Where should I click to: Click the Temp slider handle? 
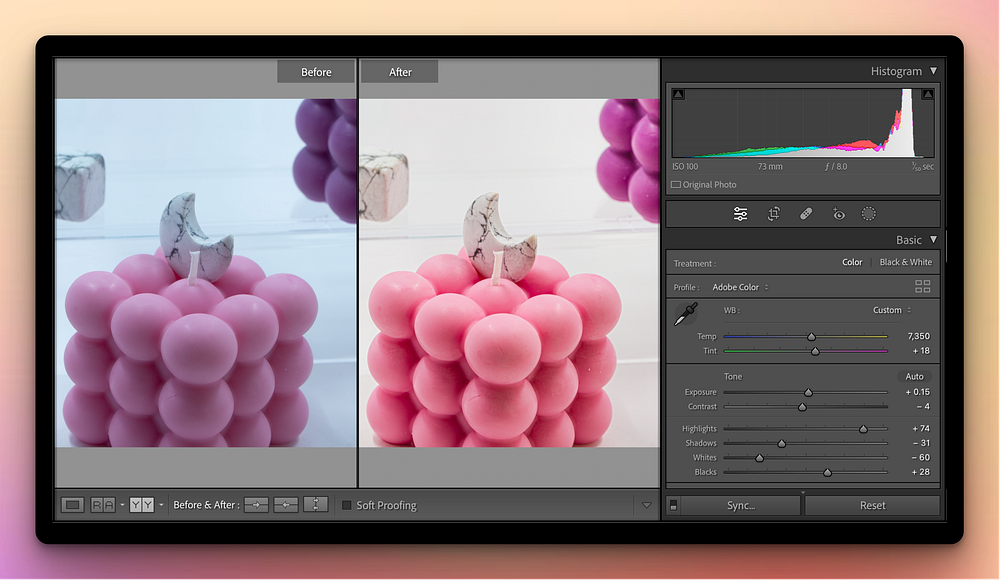811,336
